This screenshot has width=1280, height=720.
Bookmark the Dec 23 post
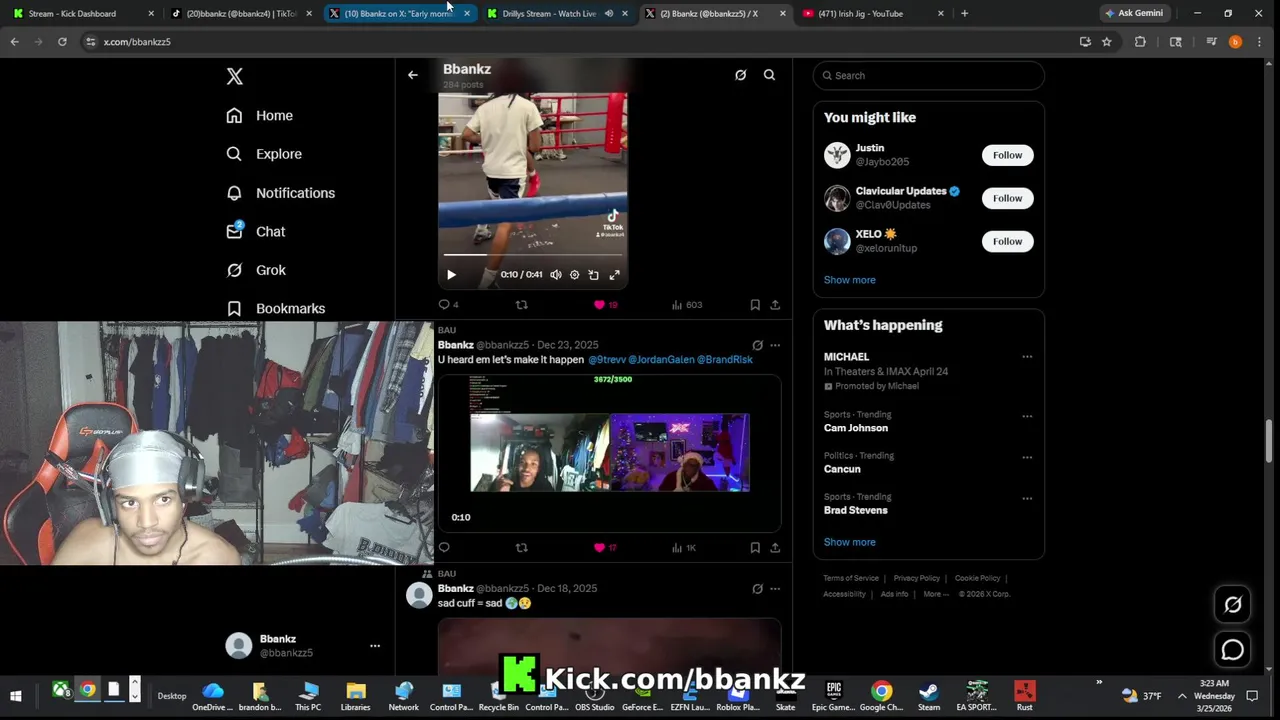click(755, 548)
